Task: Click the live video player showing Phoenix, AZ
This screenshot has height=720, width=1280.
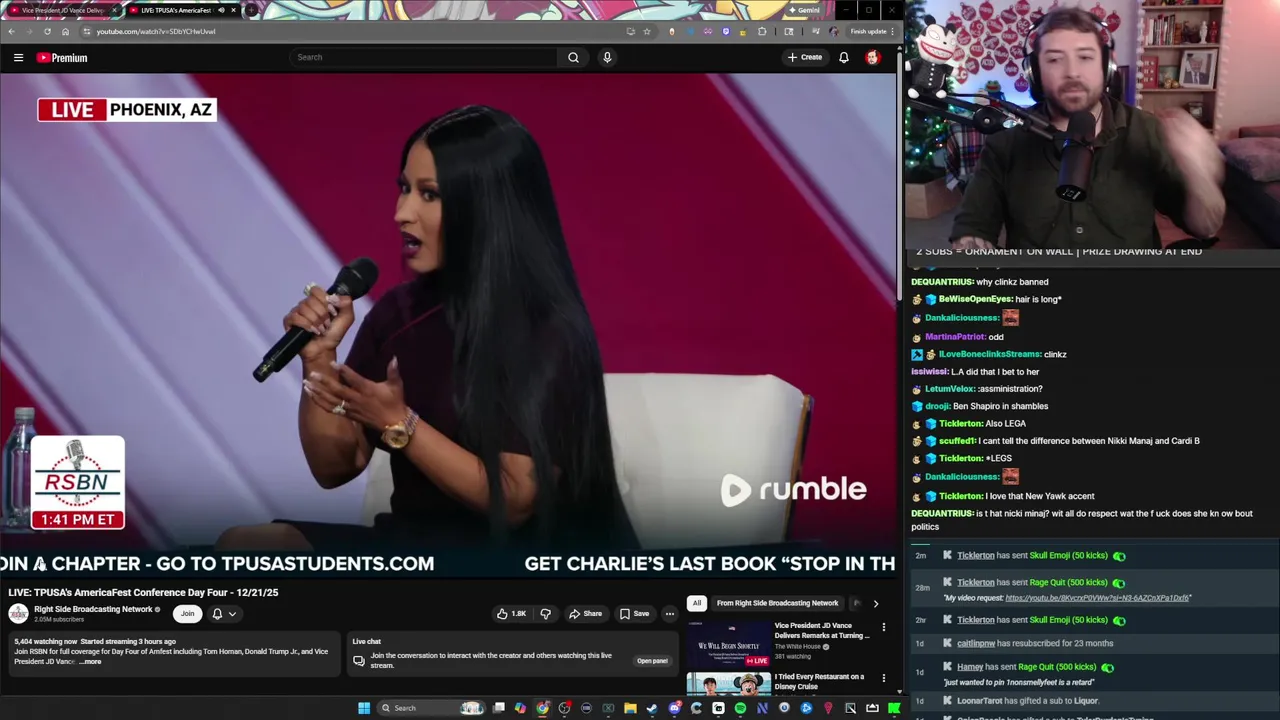Action: 449,325
